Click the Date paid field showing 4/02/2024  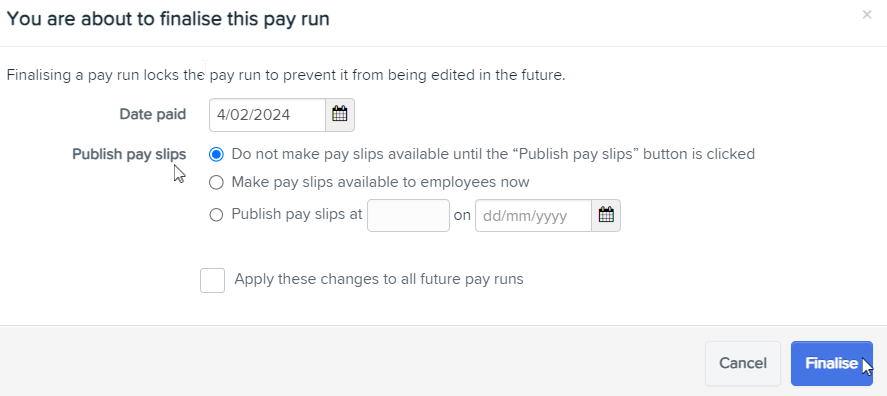click(268, 115)
